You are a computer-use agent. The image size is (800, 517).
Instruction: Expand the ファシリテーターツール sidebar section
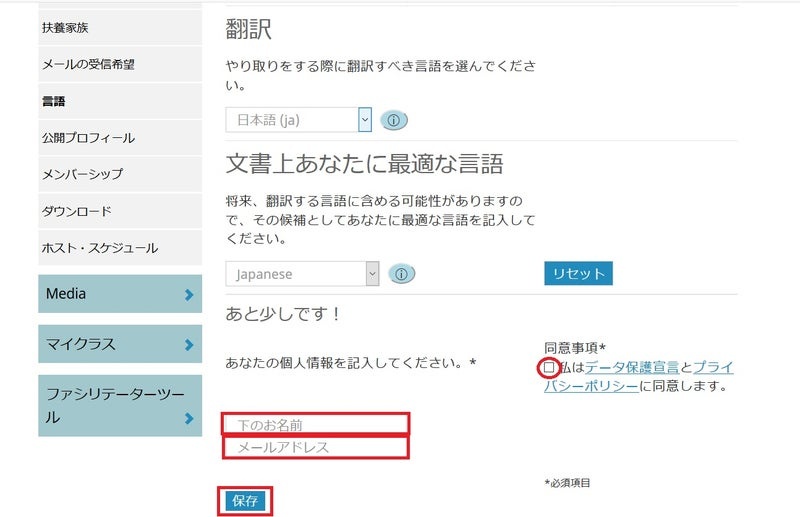point(120,406)
